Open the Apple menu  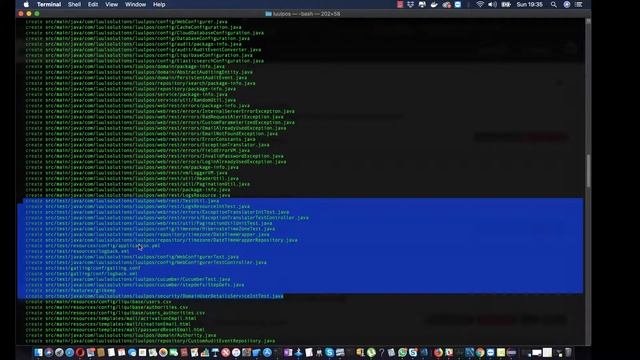point(27,4)
